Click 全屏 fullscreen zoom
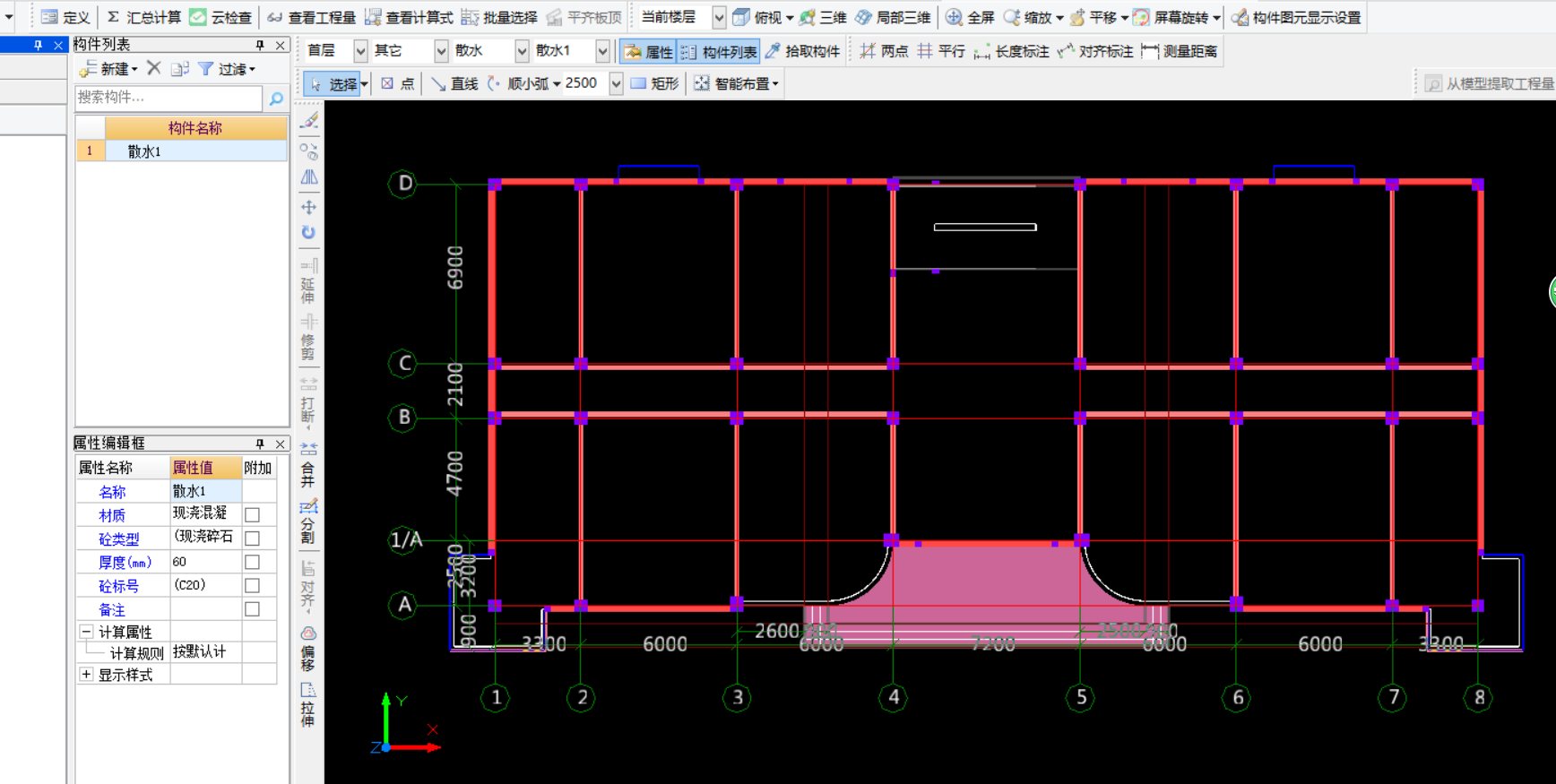Image resolution: width=1556 pixels, height=784 pixels. [971, 17]
